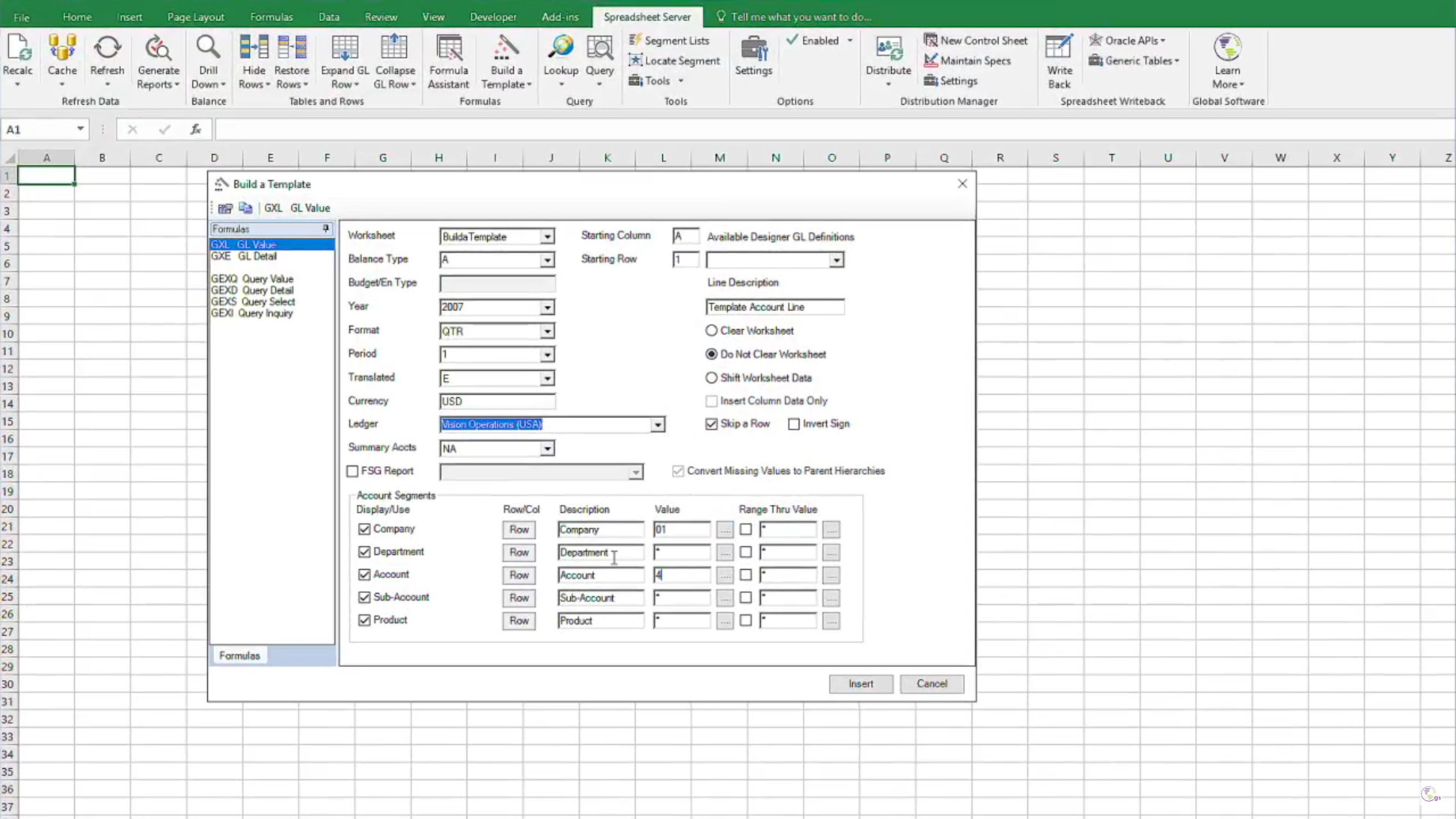Select the Clear Worksheet radio button
The height and width of the screenshot is (819, 1456).
click(711, 330)
